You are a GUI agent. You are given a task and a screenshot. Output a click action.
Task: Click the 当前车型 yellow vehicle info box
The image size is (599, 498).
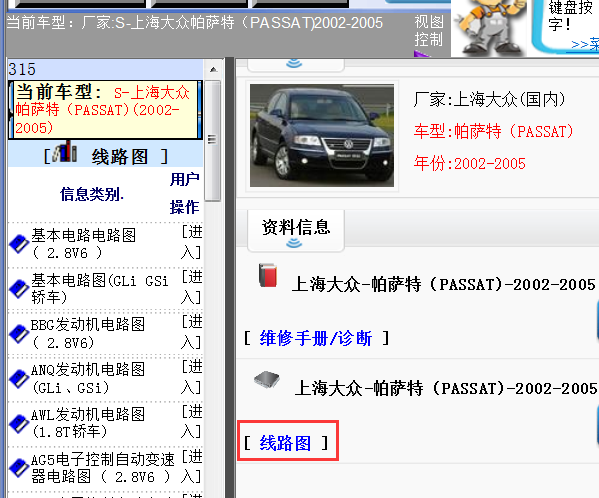tap(105, 110)
